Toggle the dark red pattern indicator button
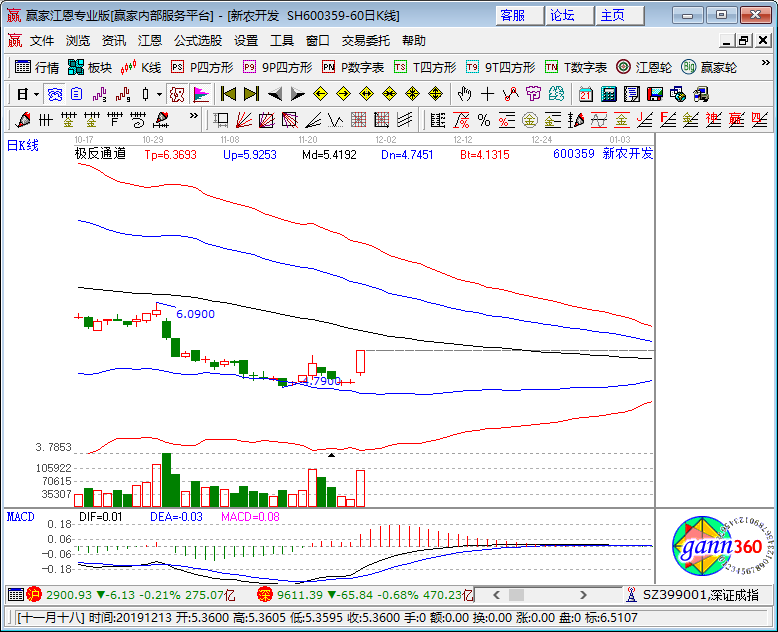 (177, 94)
